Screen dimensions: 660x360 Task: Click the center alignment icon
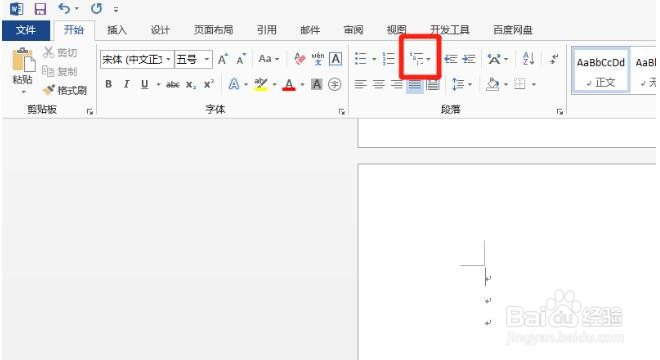coord(379,84)
